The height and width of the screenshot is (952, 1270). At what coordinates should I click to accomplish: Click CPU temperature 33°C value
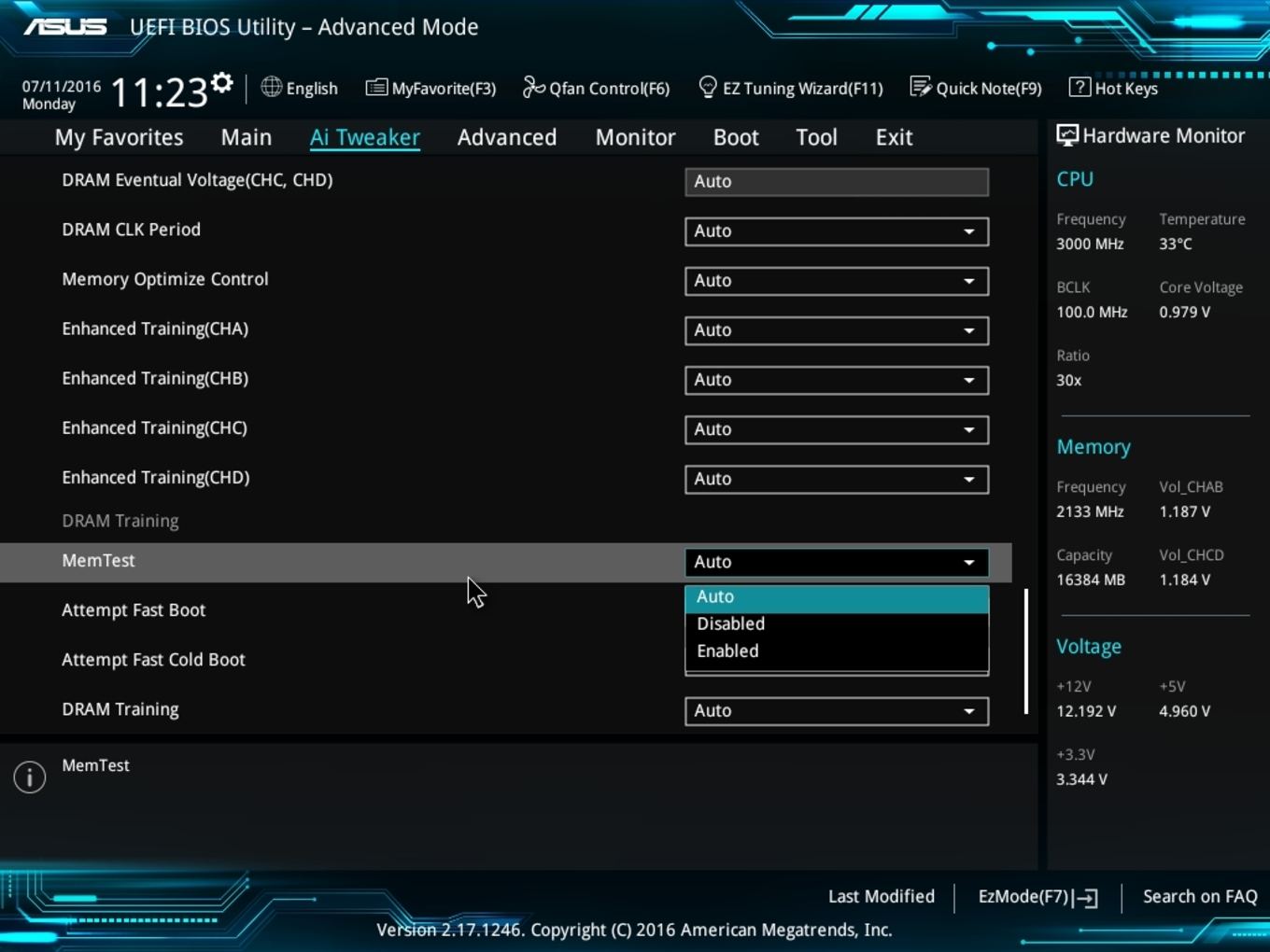tap(1176, 244)
